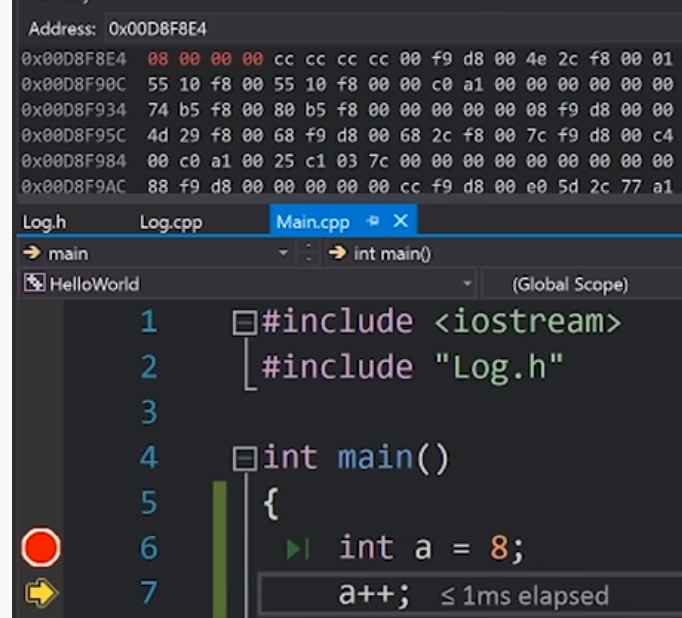Screen dimensions: 682x618
Task: Click the <iostream> include text
Action: [528, 322]
